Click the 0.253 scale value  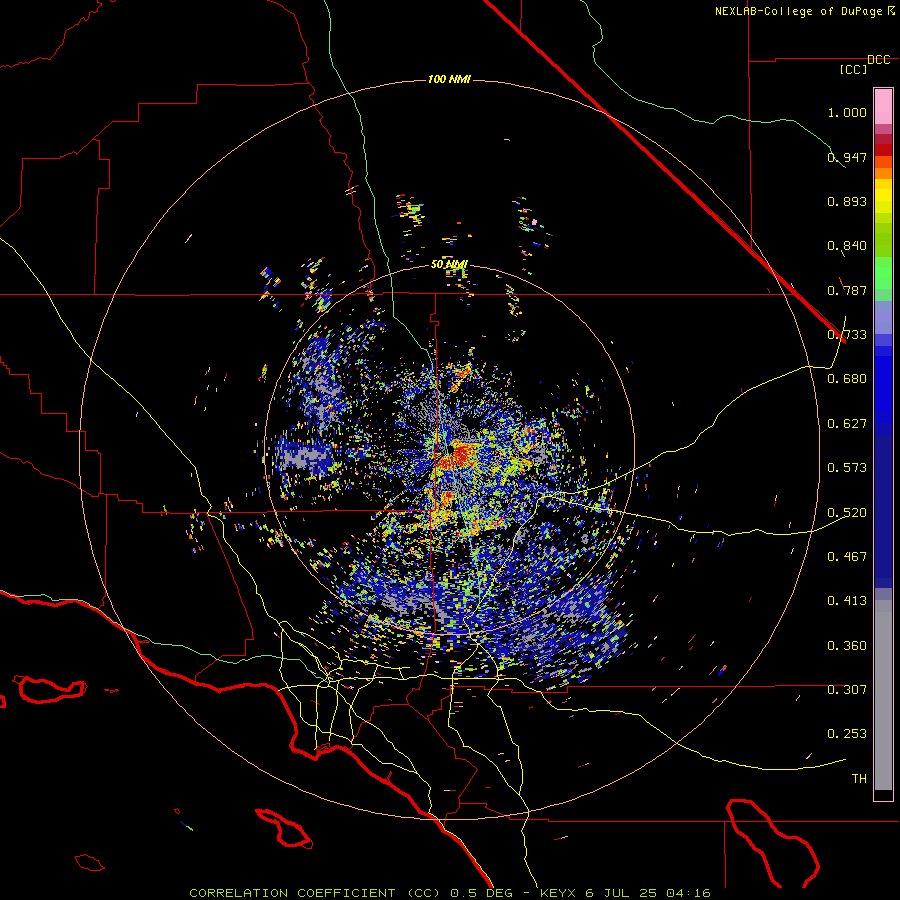pyautogui.click(x=847, y=734)
